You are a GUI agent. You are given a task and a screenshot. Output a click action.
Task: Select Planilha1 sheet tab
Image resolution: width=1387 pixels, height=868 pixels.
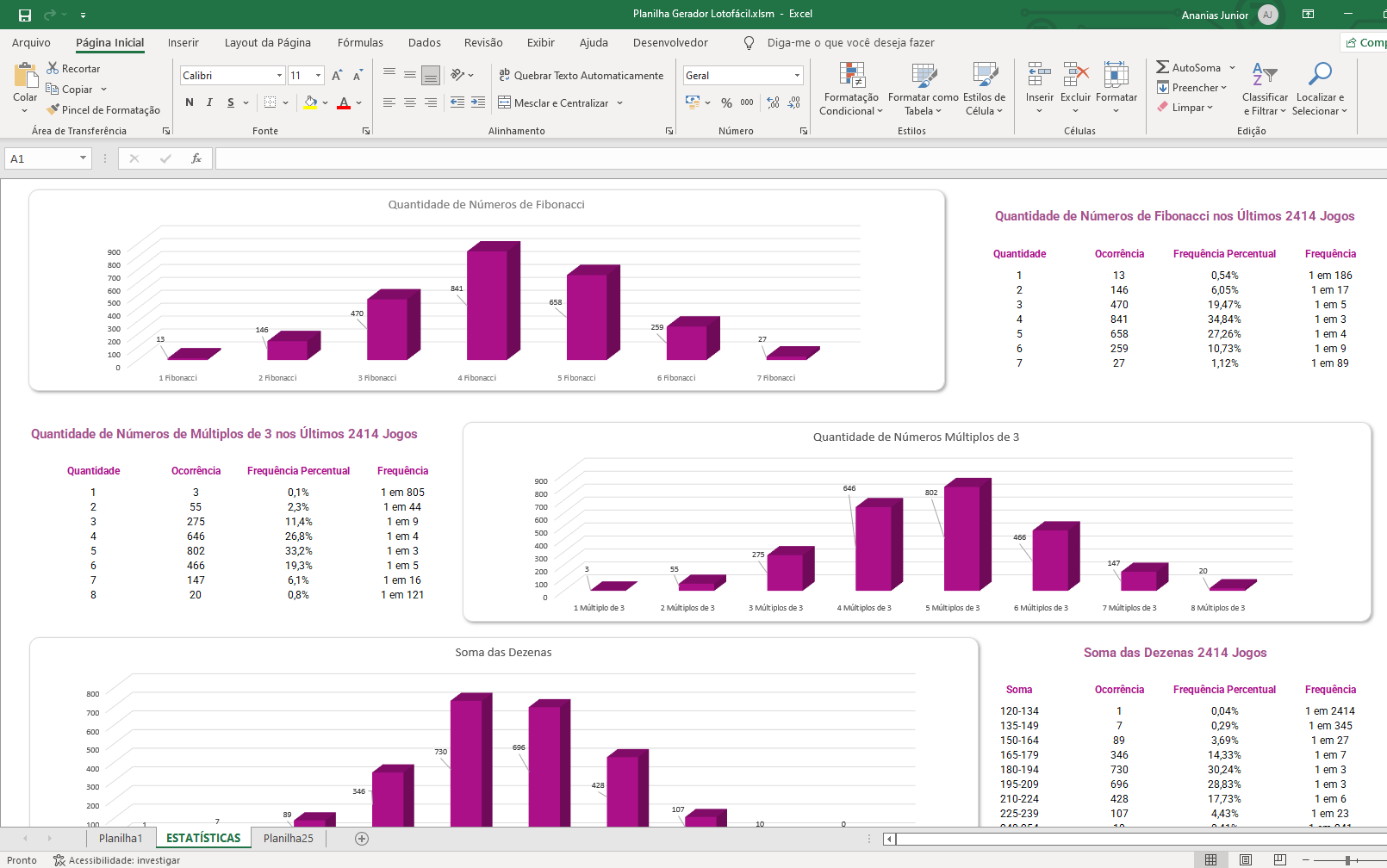(121, 838)
